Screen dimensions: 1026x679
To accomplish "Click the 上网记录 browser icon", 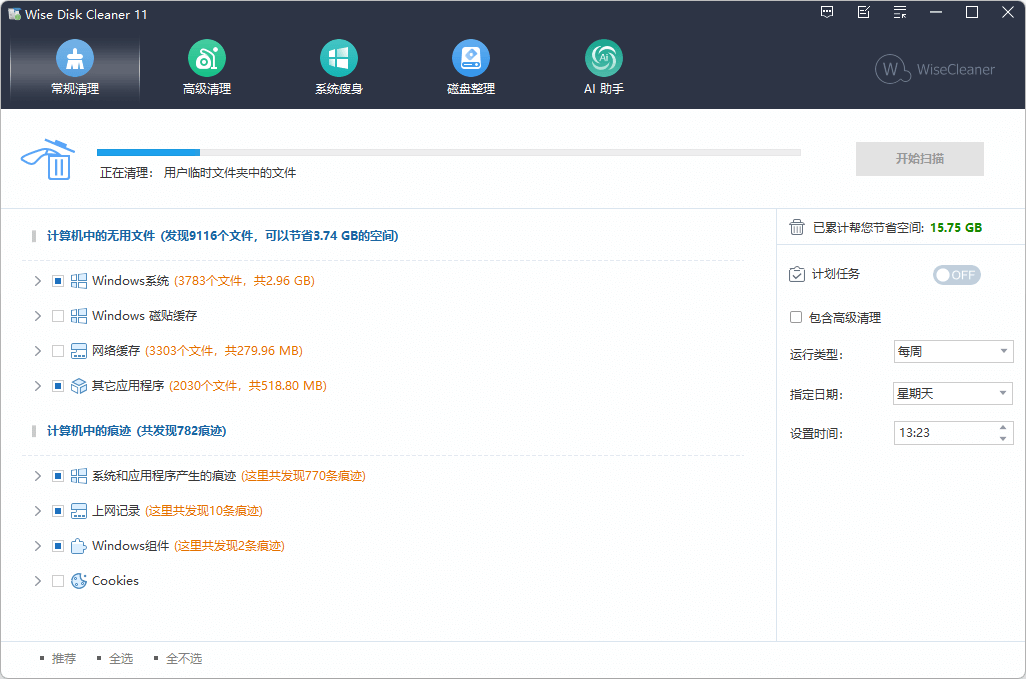I will (79, 511).
